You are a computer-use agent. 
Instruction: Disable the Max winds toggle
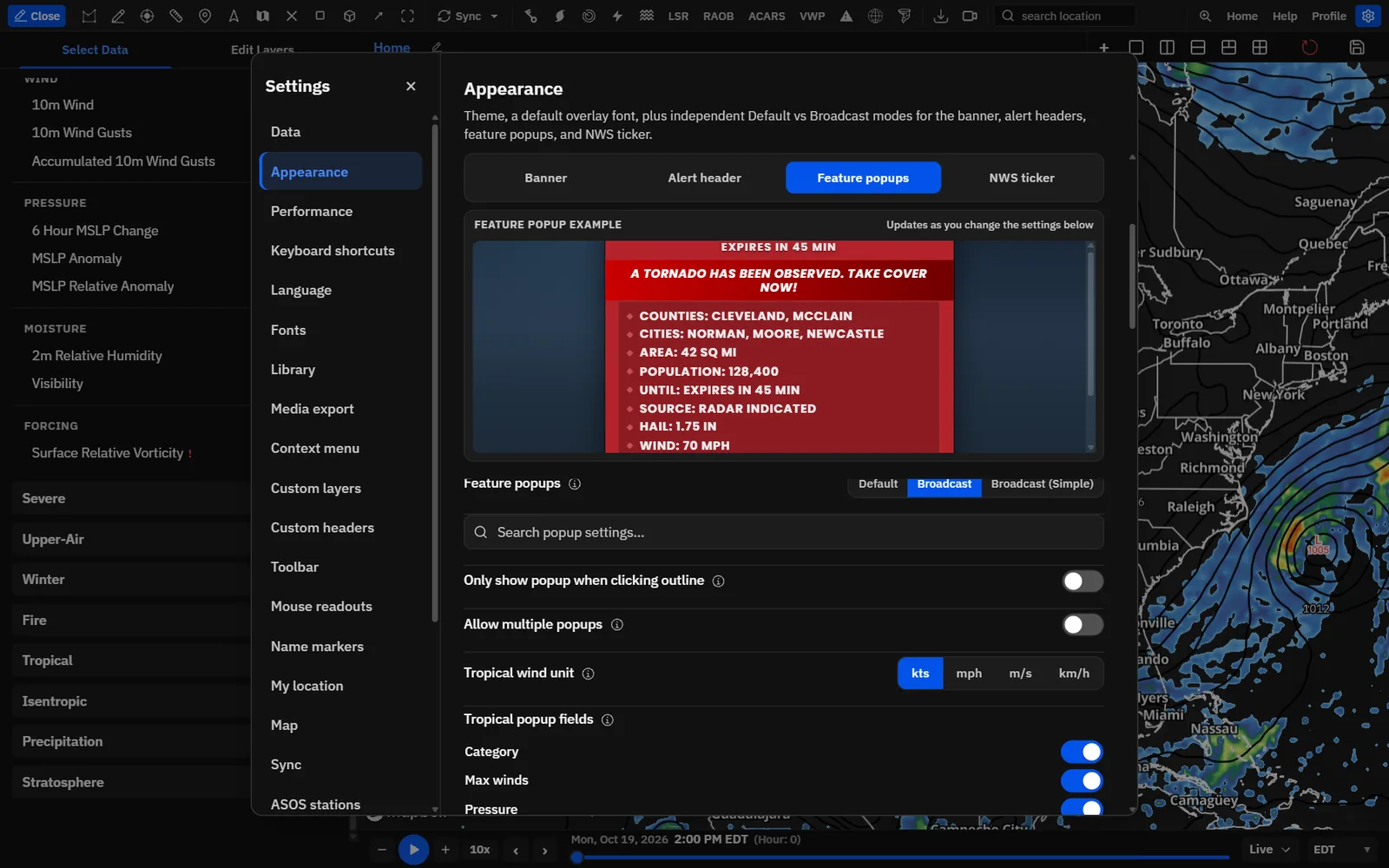click(1082, 780)
